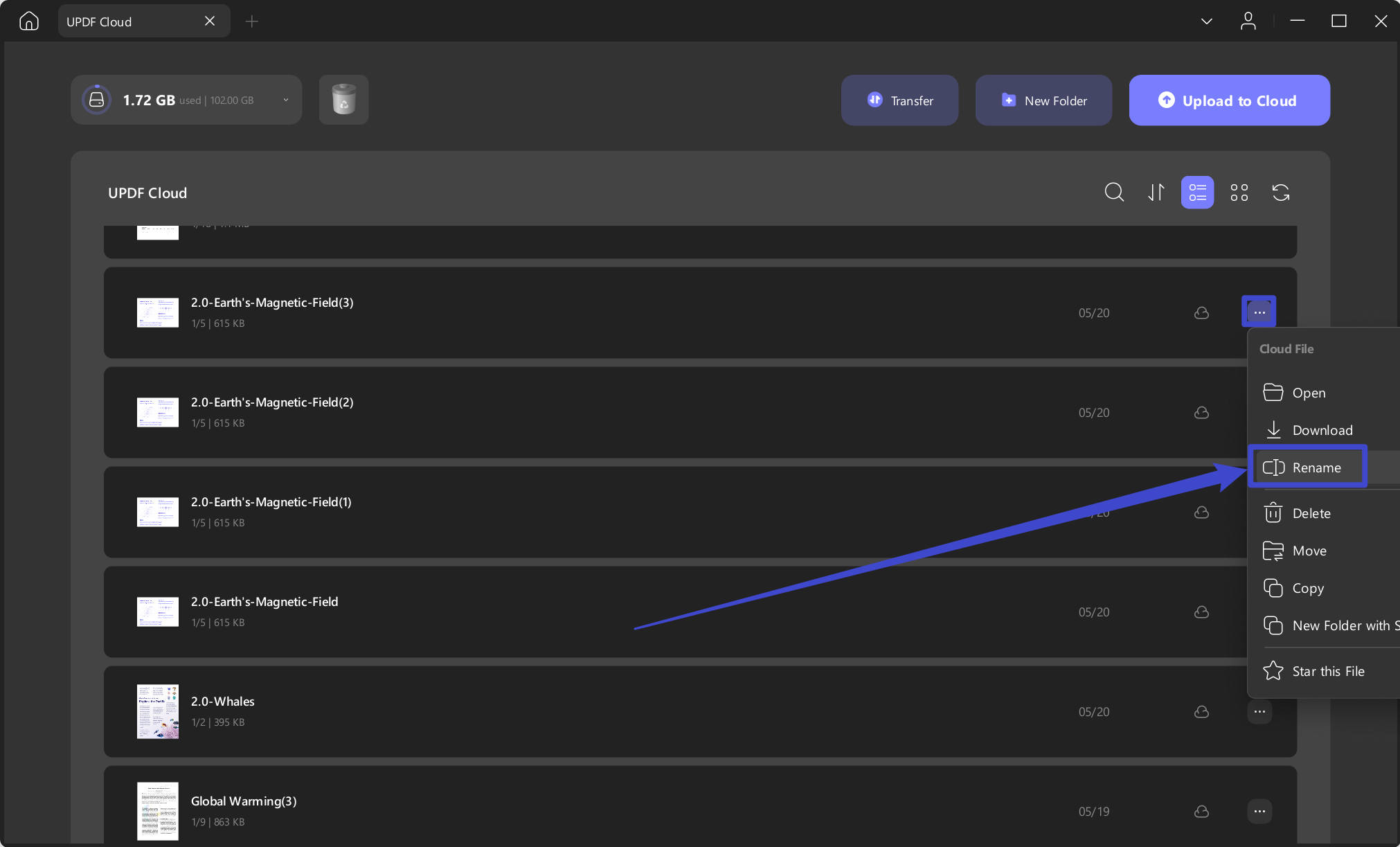The image size is (1400, 847).
Task: Click the Transfer button
Action: click(899, 100)
